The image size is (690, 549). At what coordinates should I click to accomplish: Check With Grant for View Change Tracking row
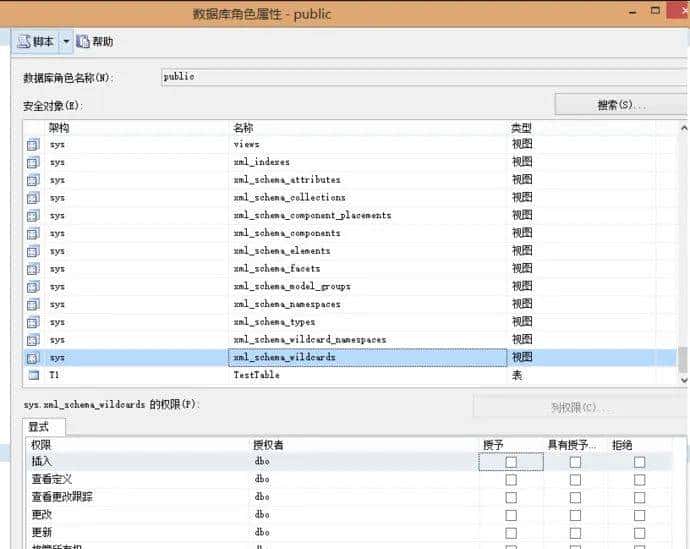coord(575,498)
